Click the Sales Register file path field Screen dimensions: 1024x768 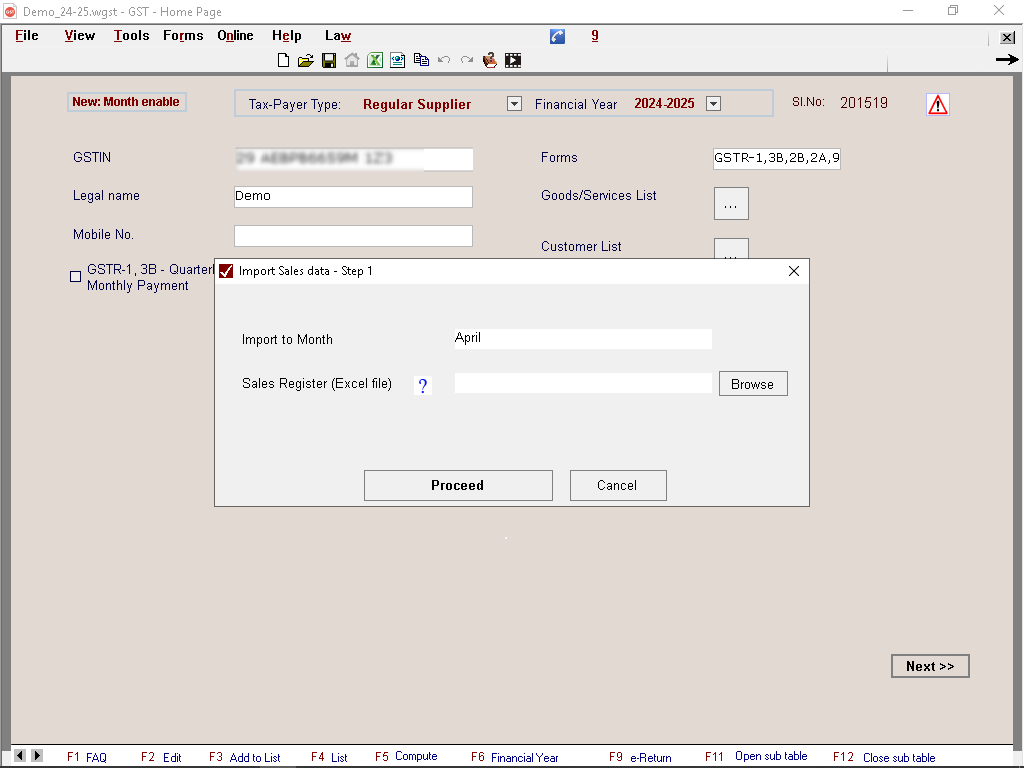[583, 383]
